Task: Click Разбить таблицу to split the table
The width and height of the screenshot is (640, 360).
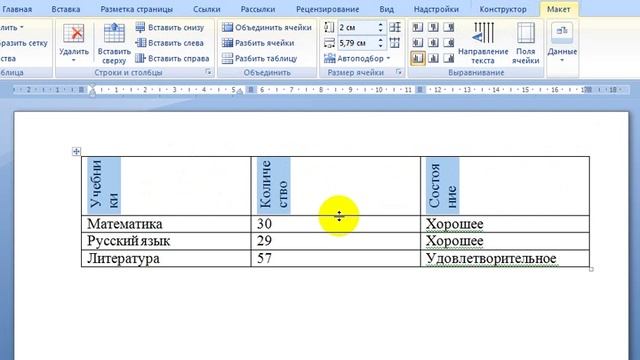Action: 260,58
